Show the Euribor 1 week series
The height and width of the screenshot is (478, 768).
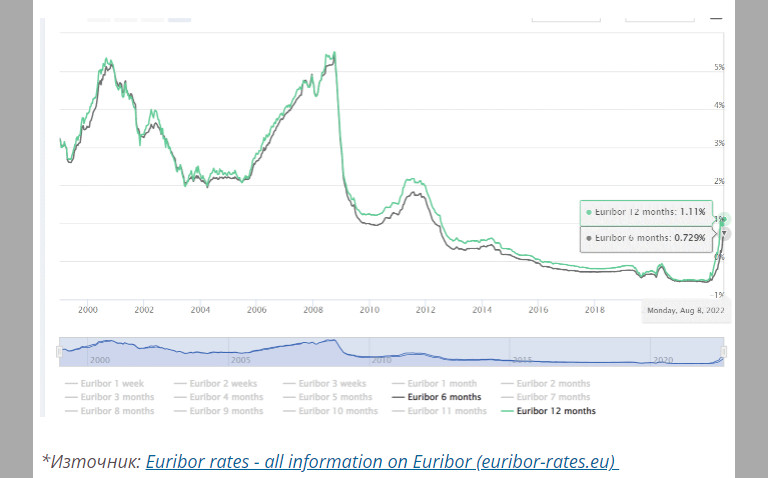point(112,383)
